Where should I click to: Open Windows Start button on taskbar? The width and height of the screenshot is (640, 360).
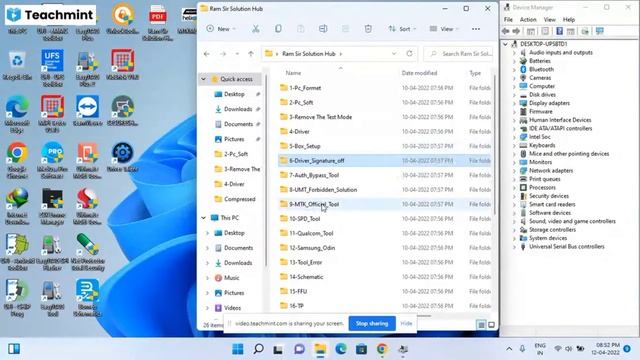pyautogui.click(x=238, y=349)
